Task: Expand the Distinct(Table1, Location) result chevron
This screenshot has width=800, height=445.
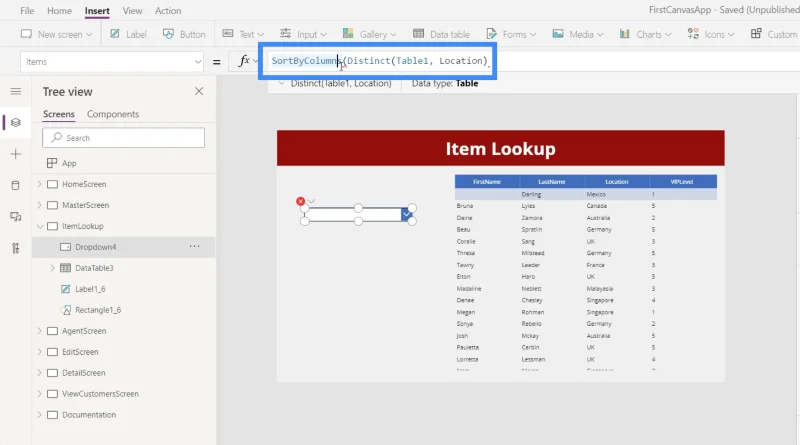Action: 281,83
